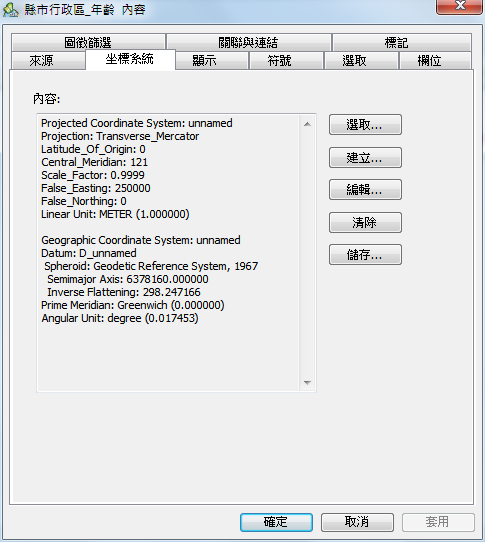Select the 坐標系統 tab
This screenshot has width=485, height=542.
tap(130, 59)
